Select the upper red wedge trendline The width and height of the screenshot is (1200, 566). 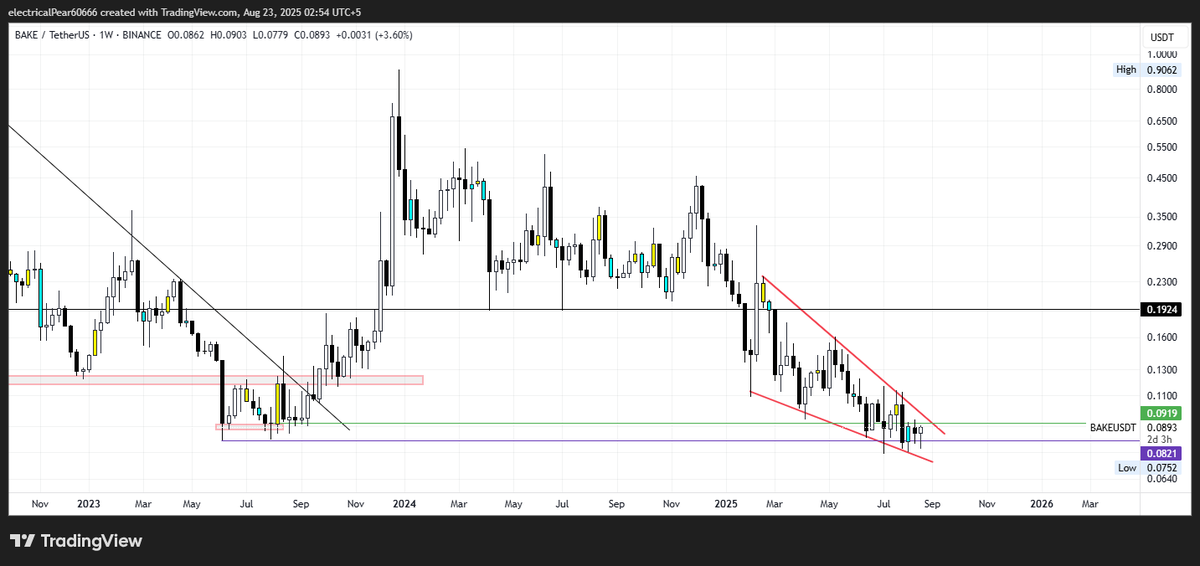pos(853,355)
